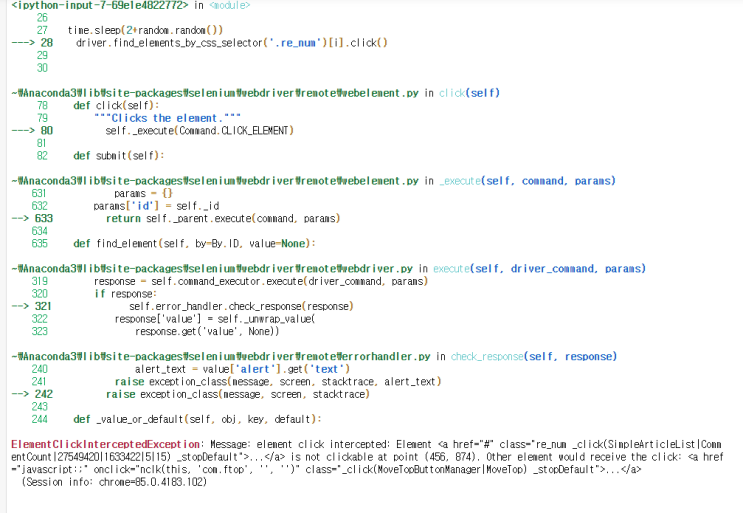Click the <module> label in header

pos(231,6)
